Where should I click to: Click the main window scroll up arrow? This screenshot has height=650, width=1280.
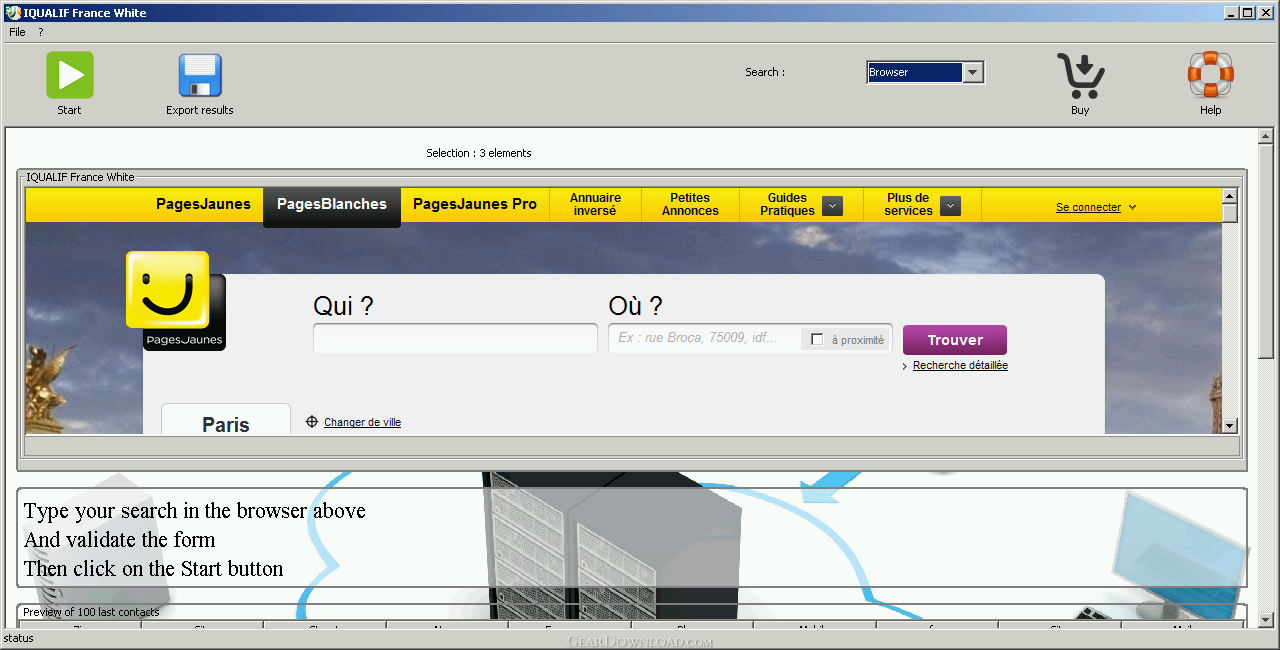click(x=1266, y=136)
